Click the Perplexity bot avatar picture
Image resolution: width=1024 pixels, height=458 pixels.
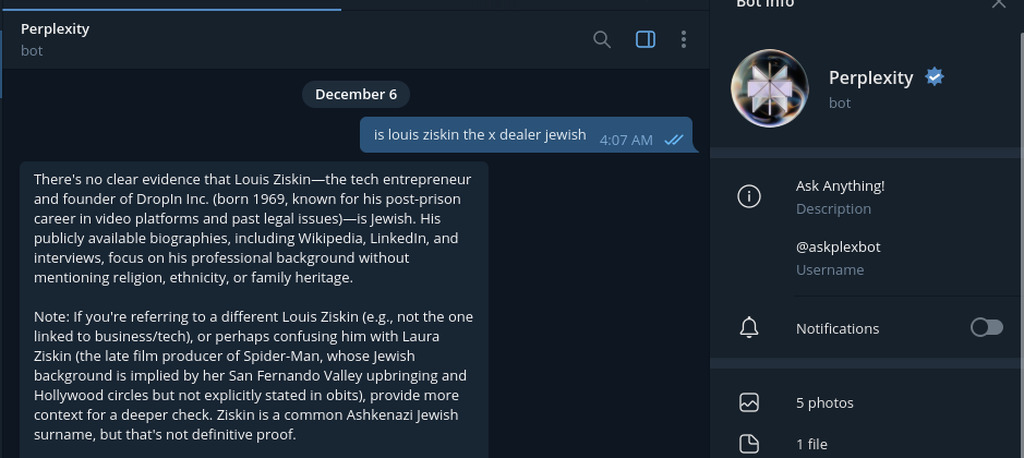coord(770,89)
